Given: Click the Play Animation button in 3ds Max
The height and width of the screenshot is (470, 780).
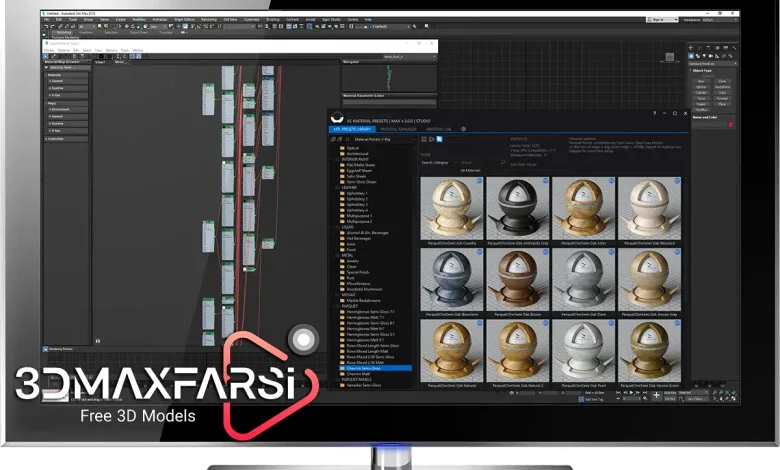Looking at the screenshot, I should click(631, 392).
